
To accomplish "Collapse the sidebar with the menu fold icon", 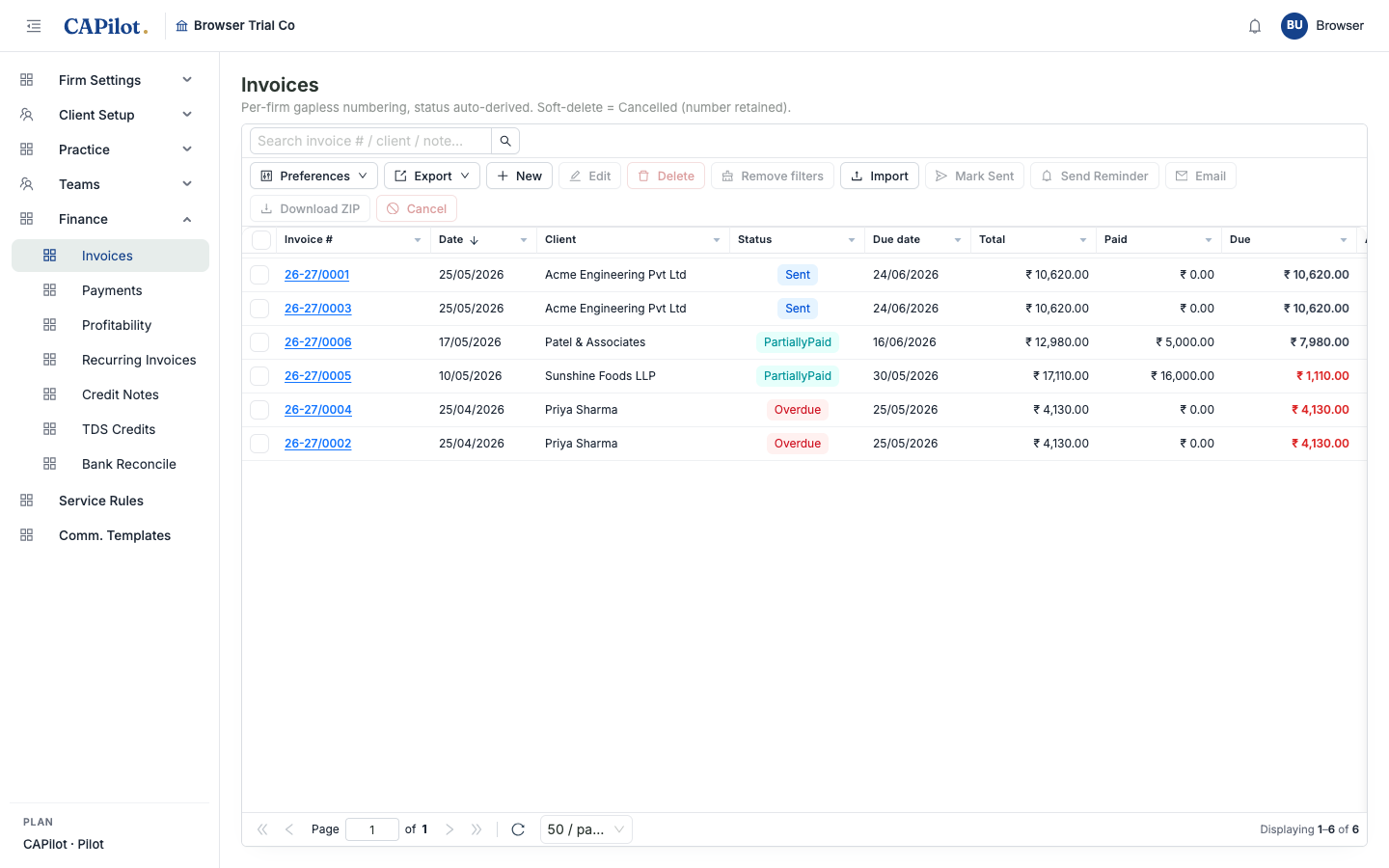I will click(x=34, y=26).
